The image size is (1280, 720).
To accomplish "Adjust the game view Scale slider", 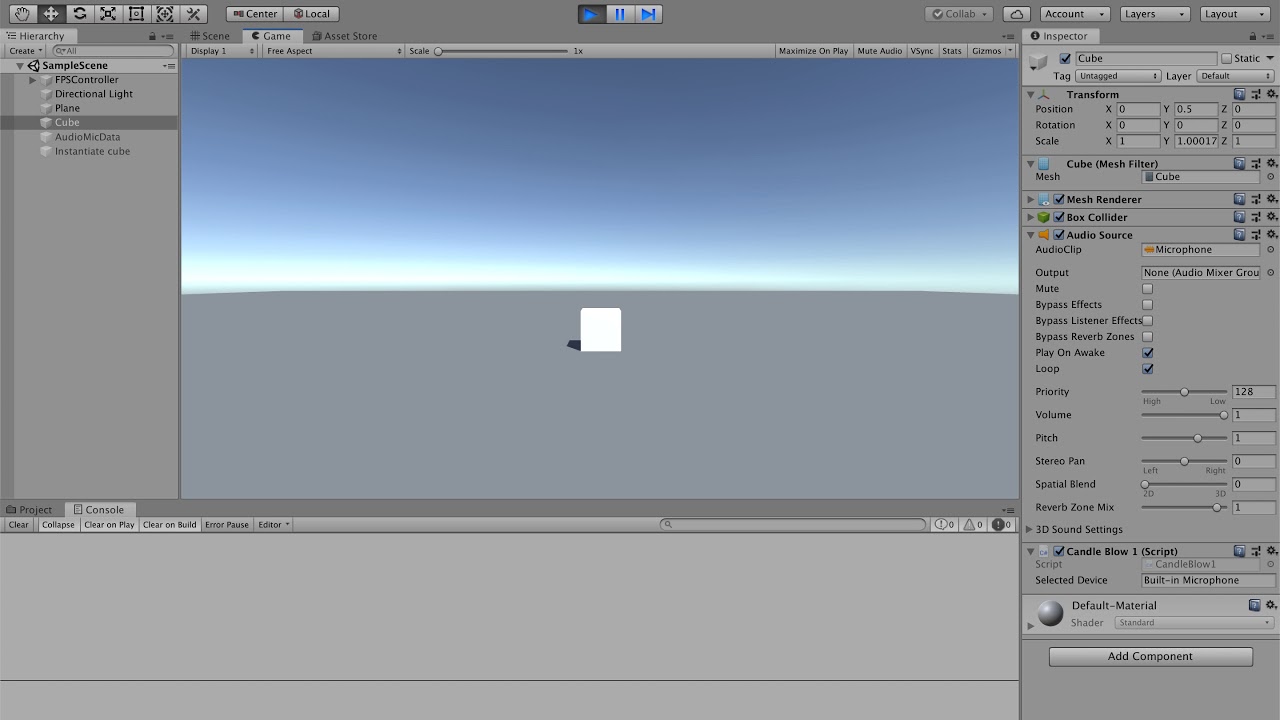I will 502,51.
